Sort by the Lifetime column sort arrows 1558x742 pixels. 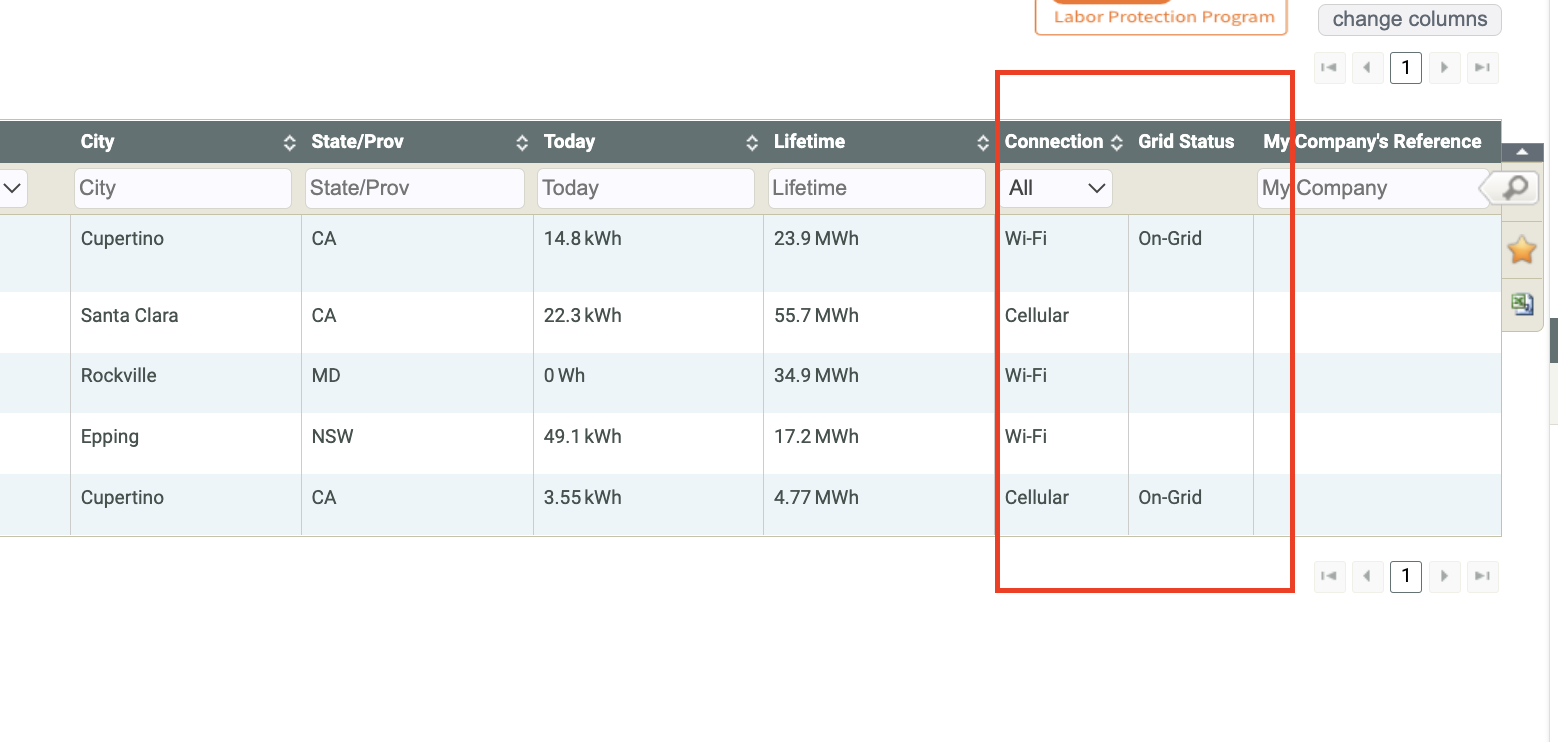(983, 142)
